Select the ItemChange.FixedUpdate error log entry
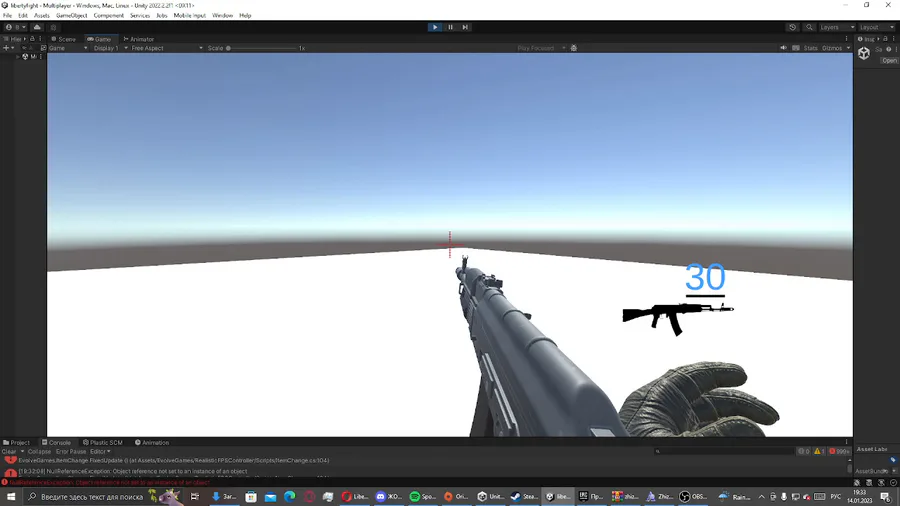The height and width of the screenshot is (506, 900). coord(425,460)
